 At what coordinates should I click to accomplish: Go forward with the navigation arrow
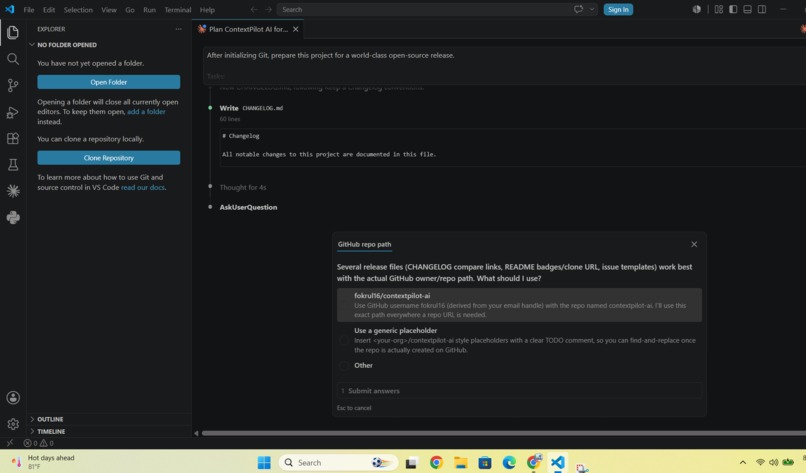pos(268,9)
